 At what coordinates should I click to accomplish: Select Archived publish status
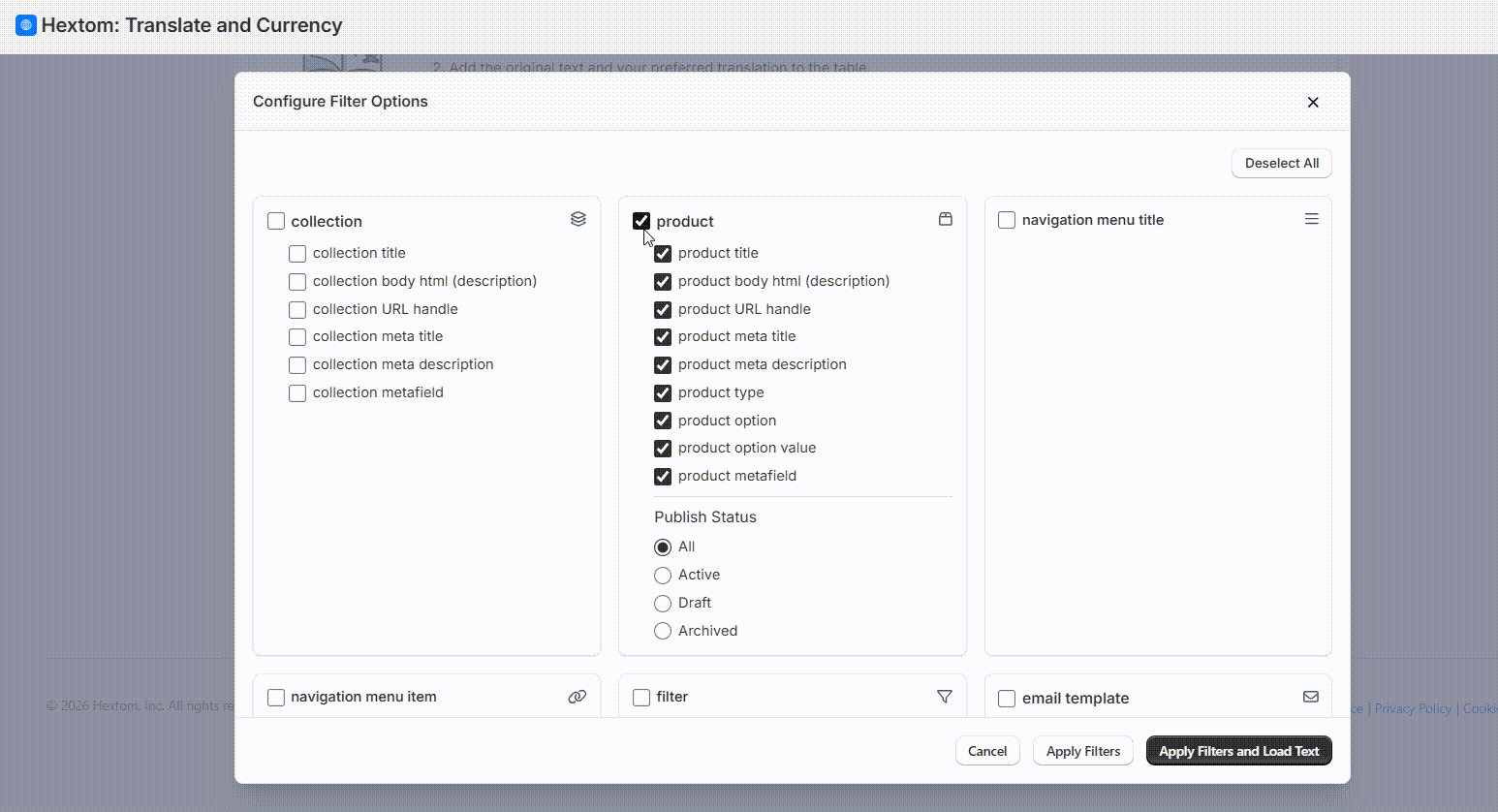pos(663,632)
